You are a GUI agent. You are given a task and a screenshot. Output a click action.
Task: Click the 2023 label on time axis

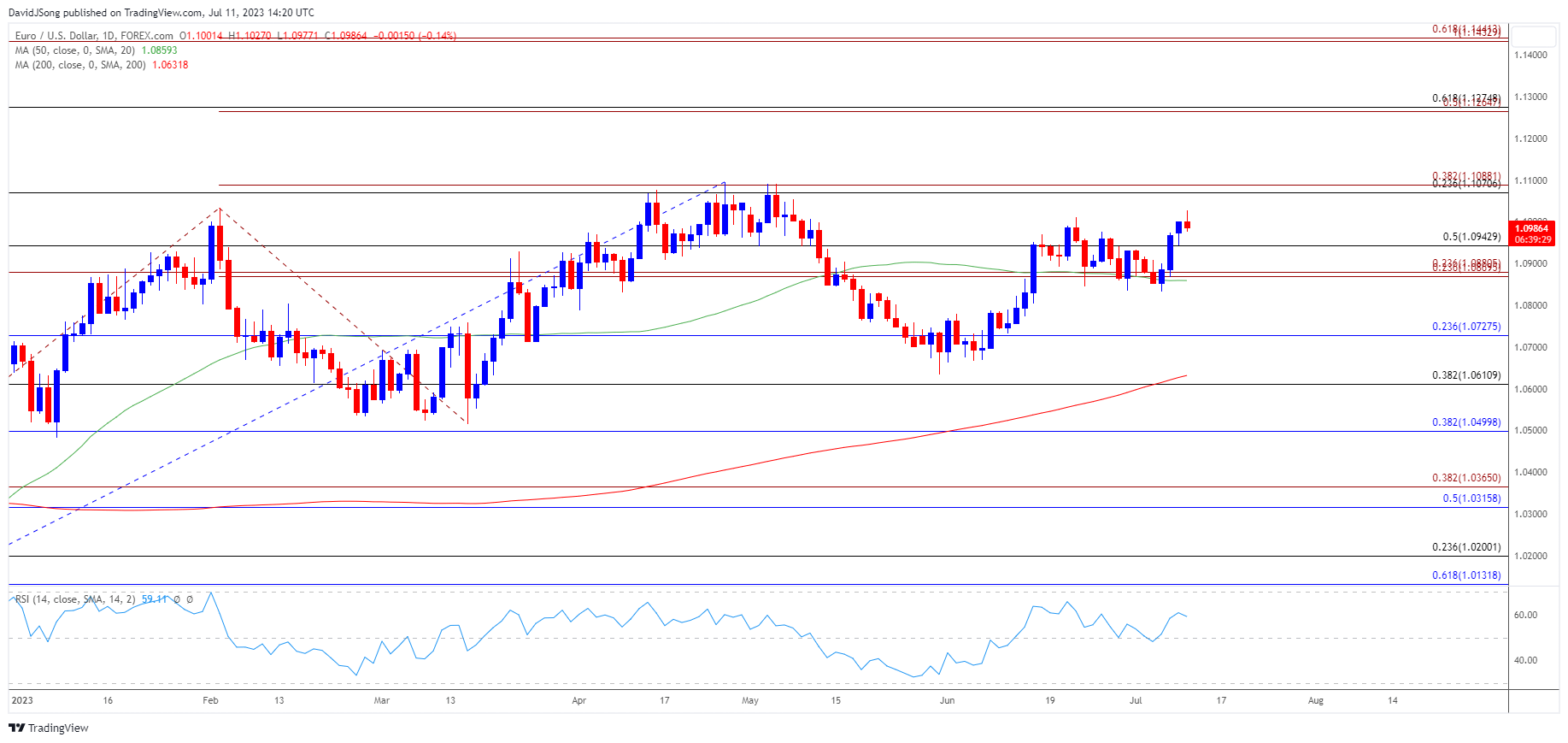(x=22, y=700)
